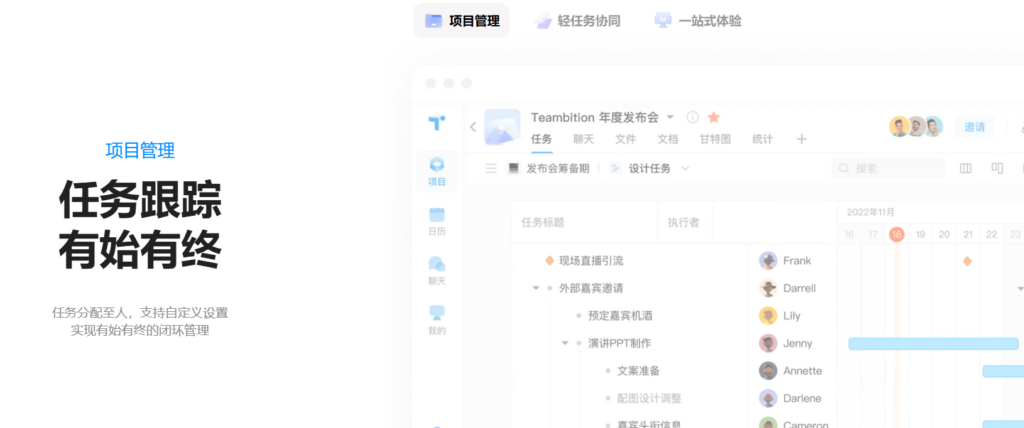
Task: Switch to the column board view icon
Action: tap(965, 169)
